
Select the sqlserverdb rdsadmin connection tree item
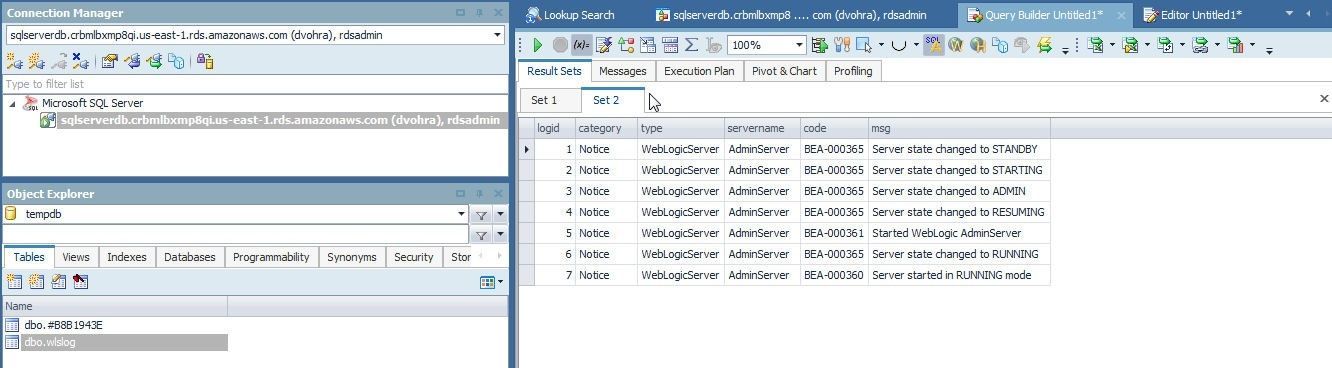point(279,120)
